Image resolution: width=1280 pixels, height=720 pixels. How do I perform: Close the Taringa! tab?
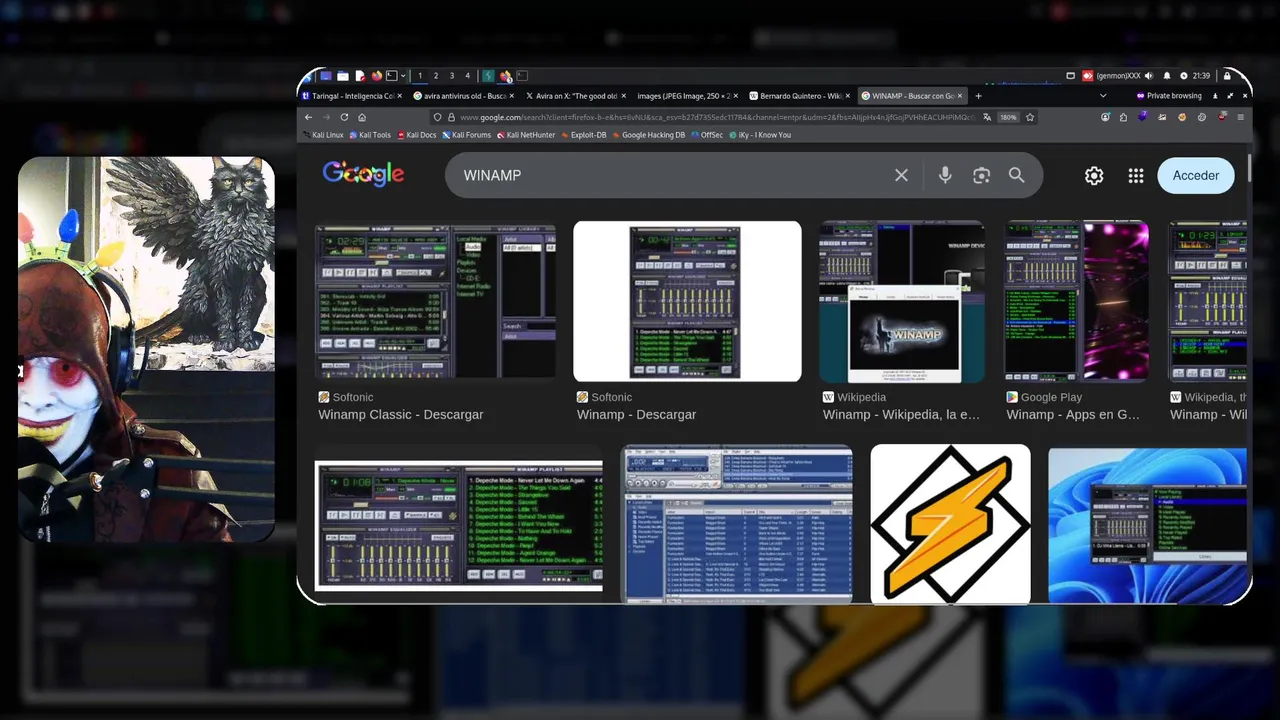point(400,96)
